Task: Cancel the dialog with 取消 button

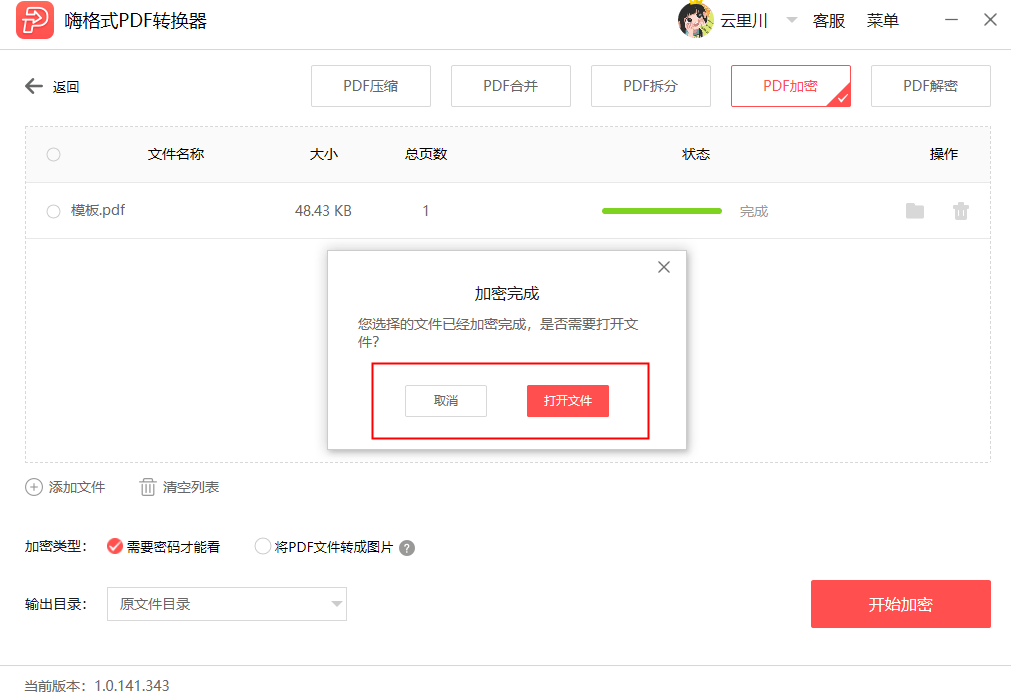Action: click(445, 400)
